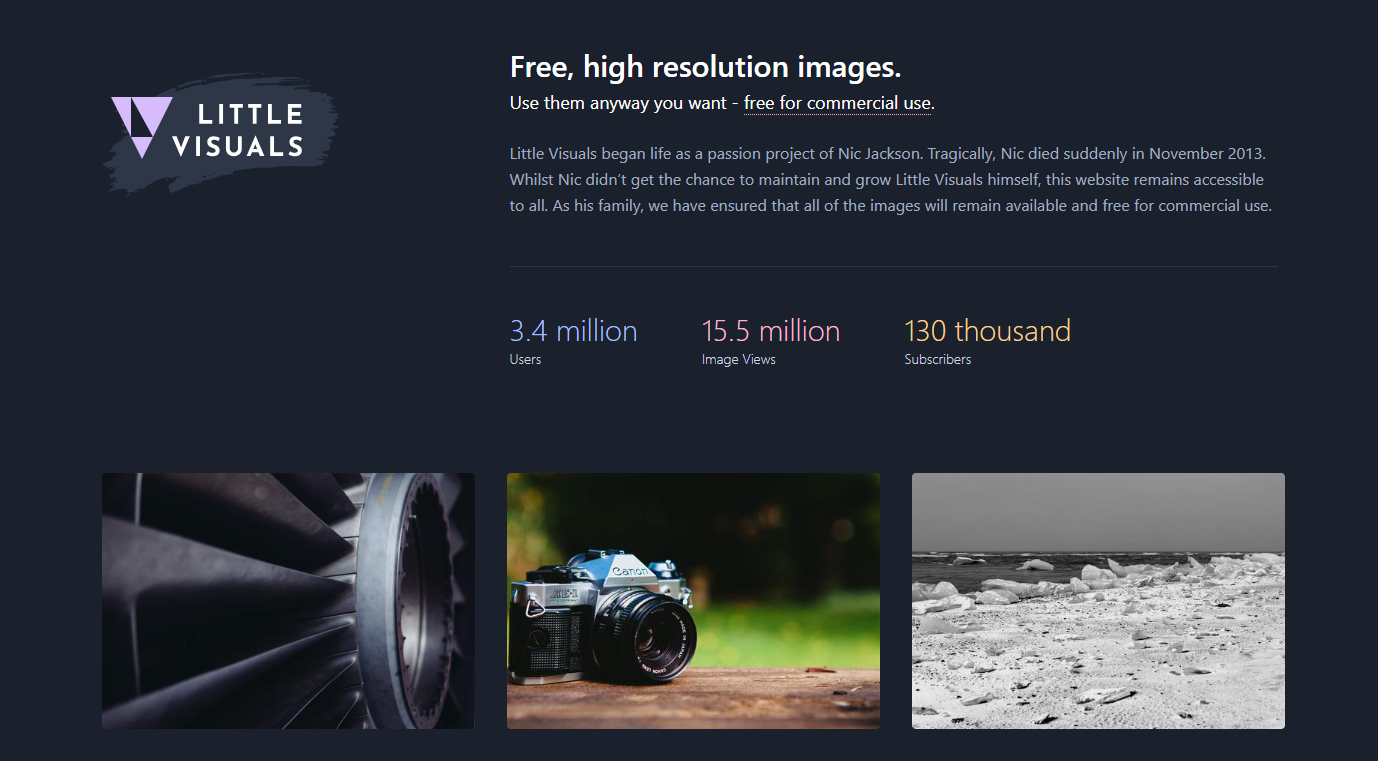Viewport: 1378px width, 761px height.
Task: Click the 'Use them anyway you want' text
Action: click(x=618, y=103)
